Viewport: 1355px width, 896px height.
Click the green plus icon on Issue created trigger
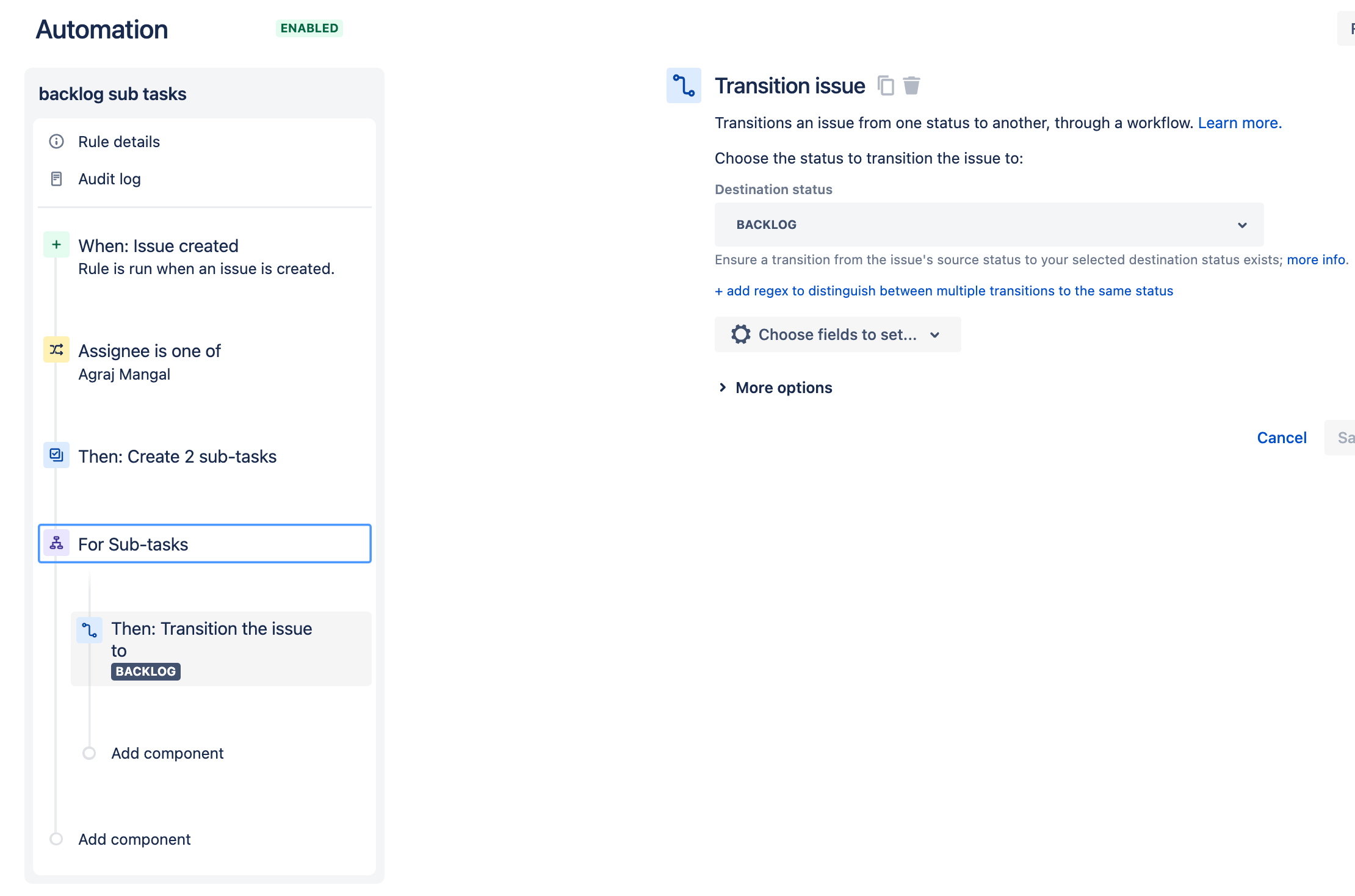coord(56,244)
